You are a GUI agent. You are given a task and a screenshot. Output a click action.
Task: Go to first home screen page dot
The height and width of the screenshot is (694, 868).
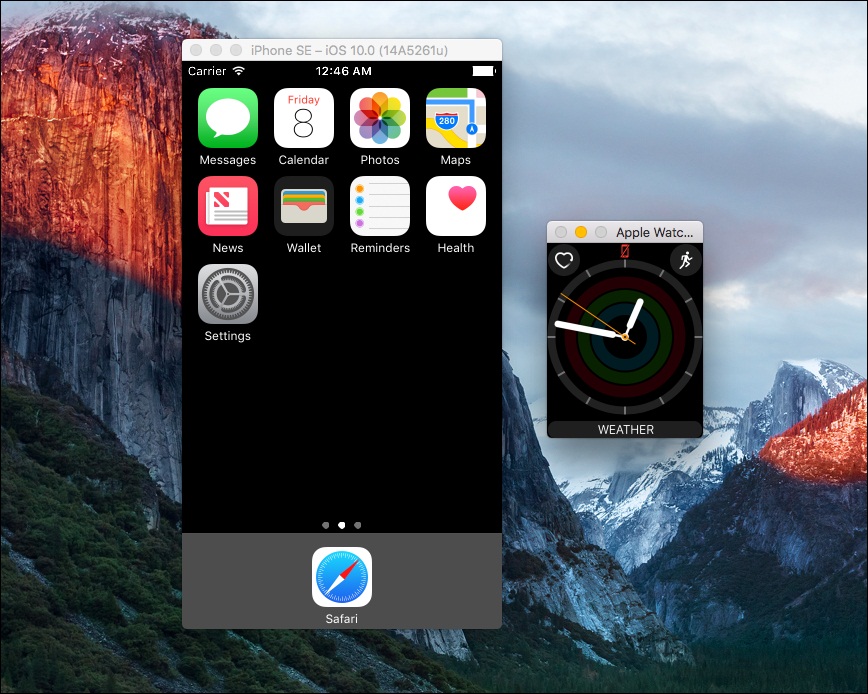point(326,525)
